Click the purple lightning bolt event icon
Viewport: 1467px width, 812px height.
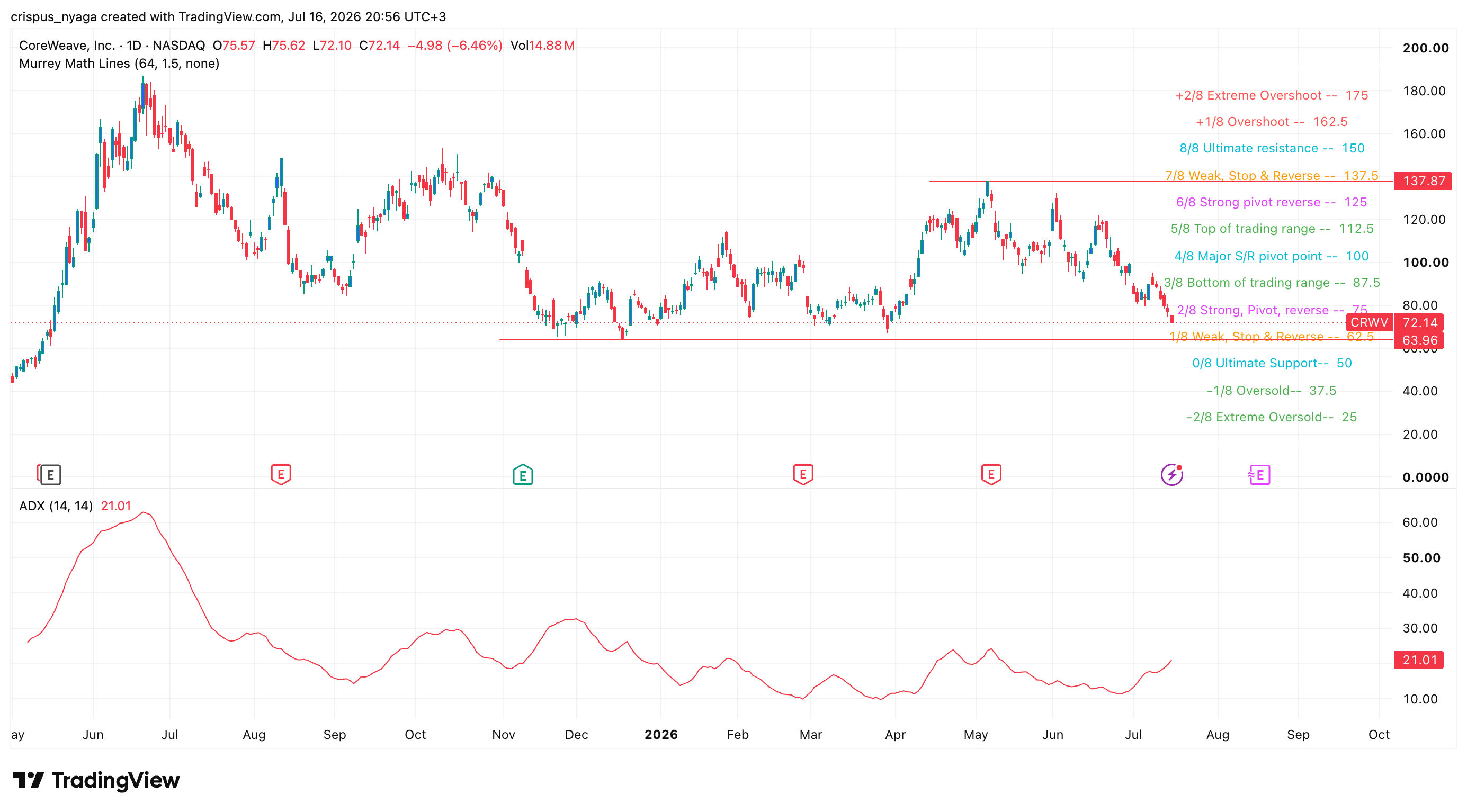click(1171, 474)
